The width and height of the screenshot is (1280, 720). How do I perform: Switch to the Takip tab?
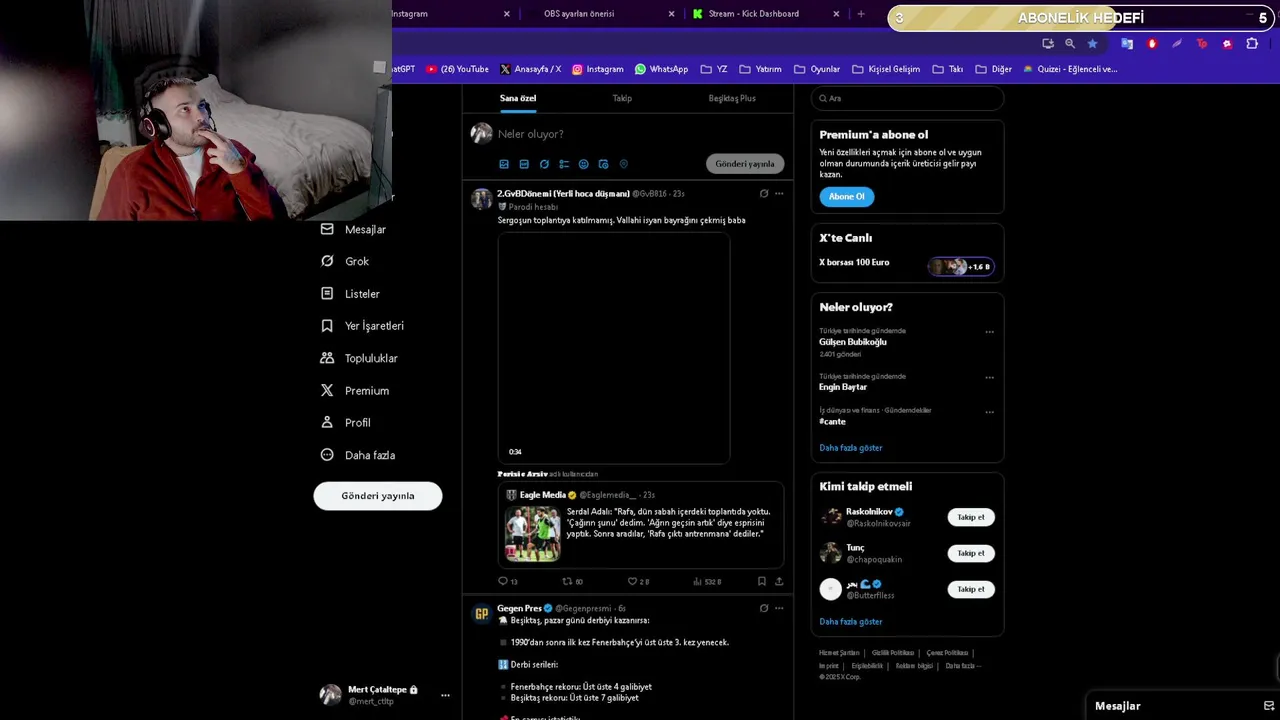(x=622, y=98)
